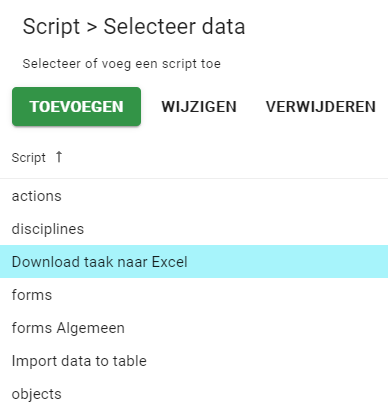
Task: Choose the objects script row
Action: point(194,394)
